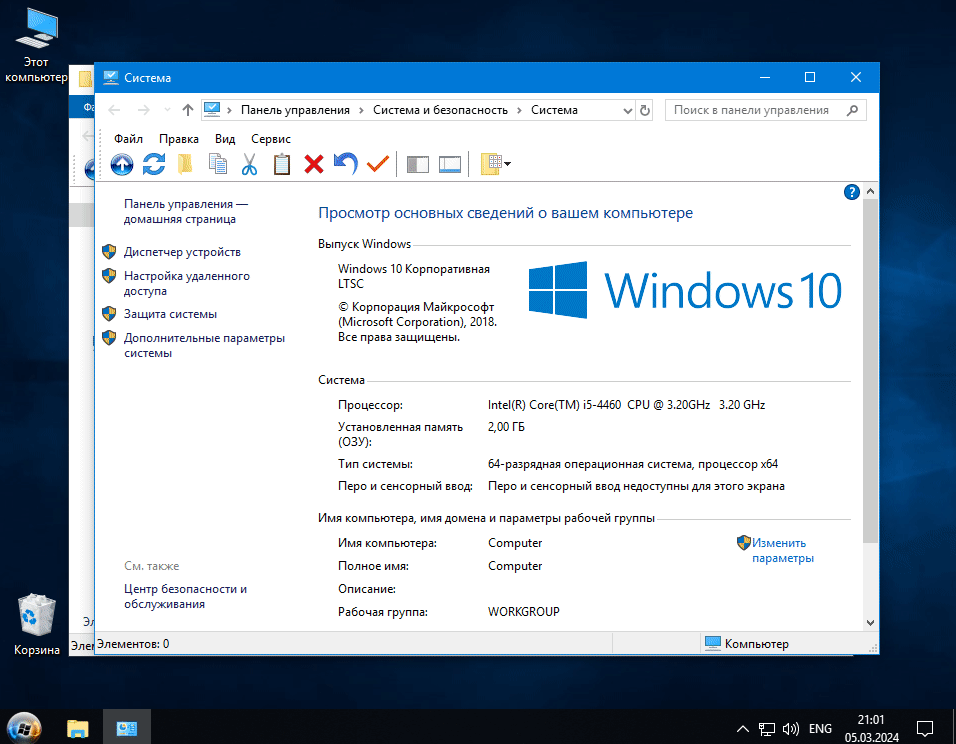This screenshot has height=744, width=956.
Task: Open Дополнительные параметры системы link
Action: pyautogui.click(x=204, y=346)
